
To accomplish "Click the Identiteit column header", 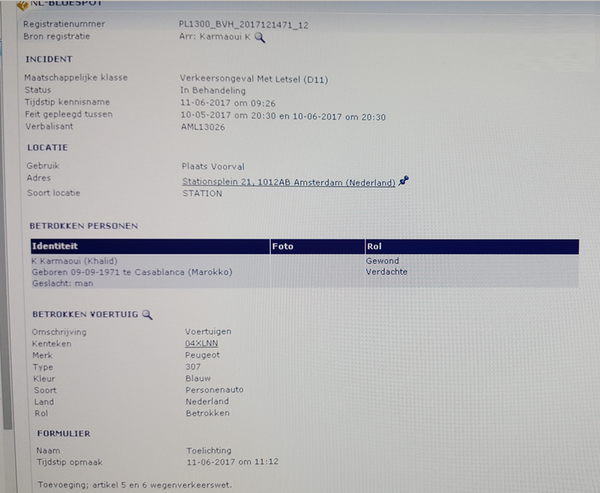I will tap(56, 245).
